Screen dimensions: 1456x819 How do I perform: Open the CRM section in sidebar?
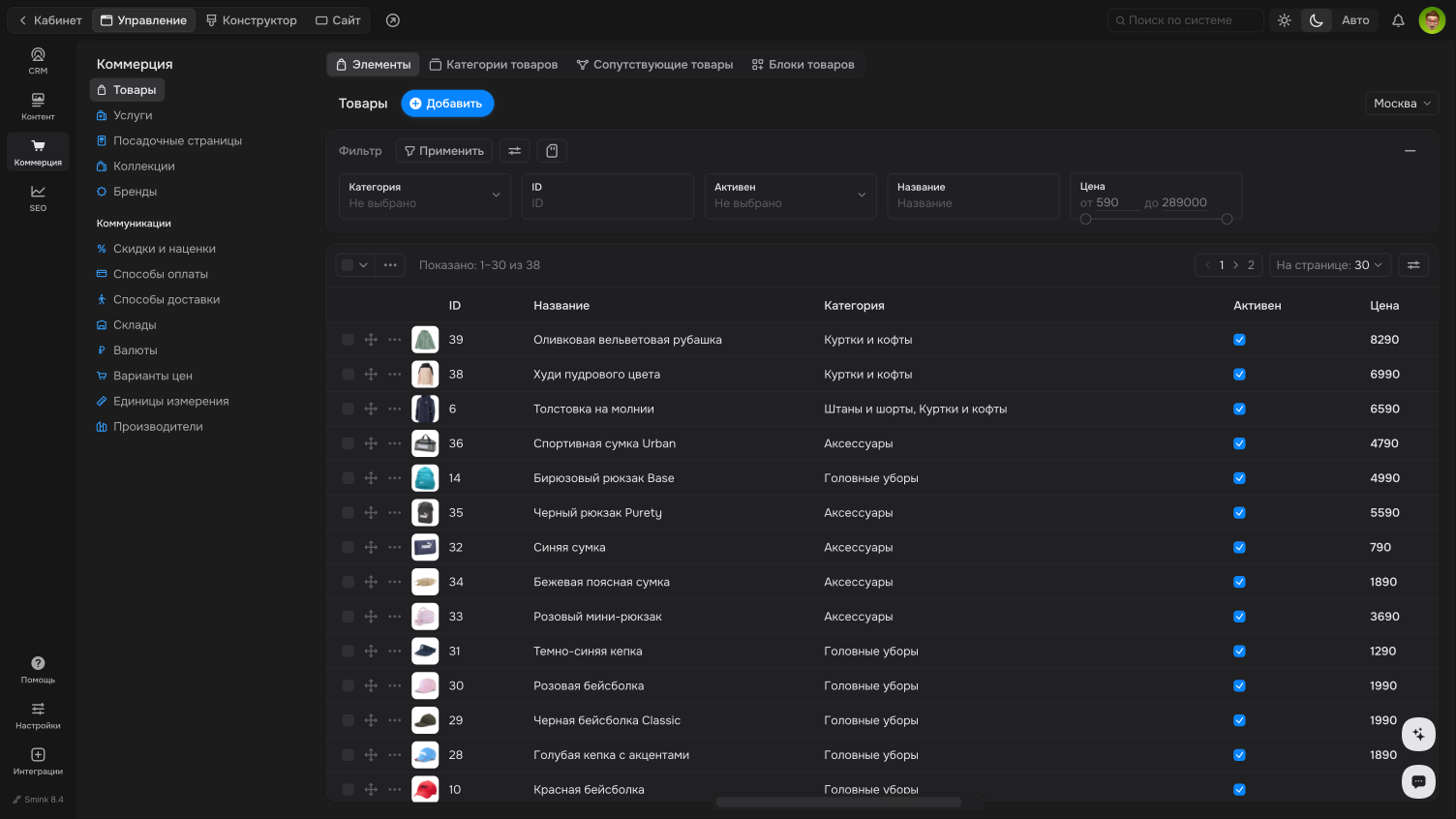click(x=38, y=60)
